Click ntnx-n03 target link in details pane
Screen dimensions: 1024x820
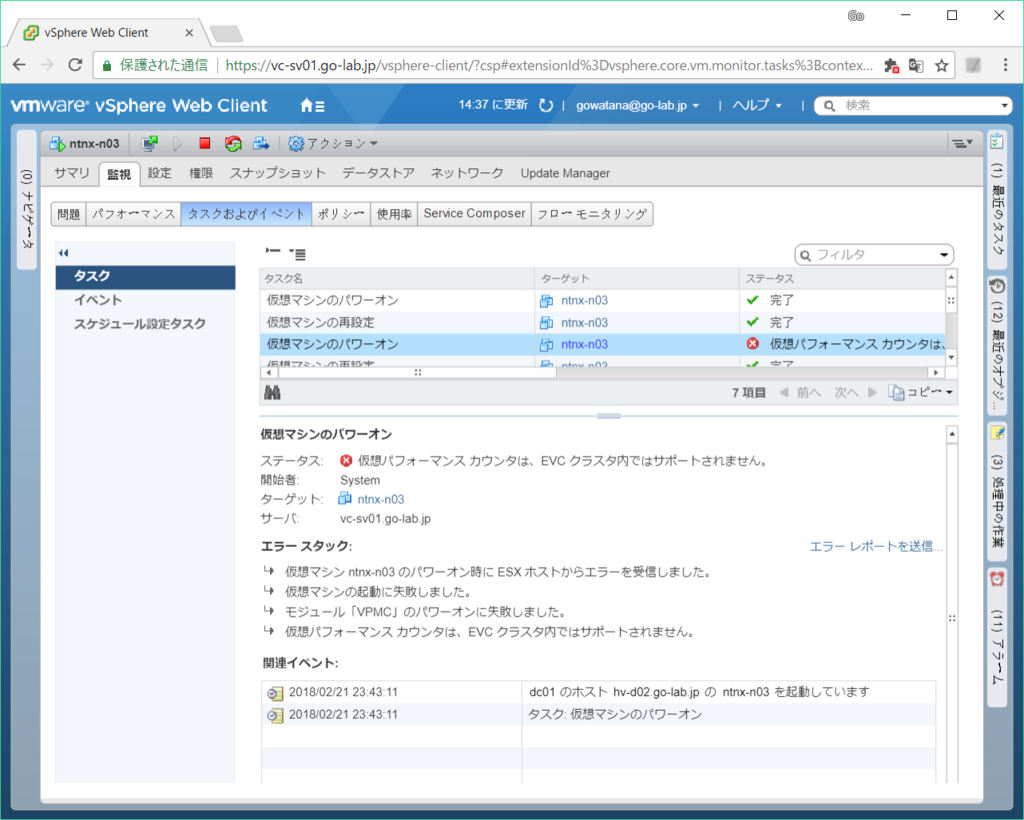click(x=381, y=499)
